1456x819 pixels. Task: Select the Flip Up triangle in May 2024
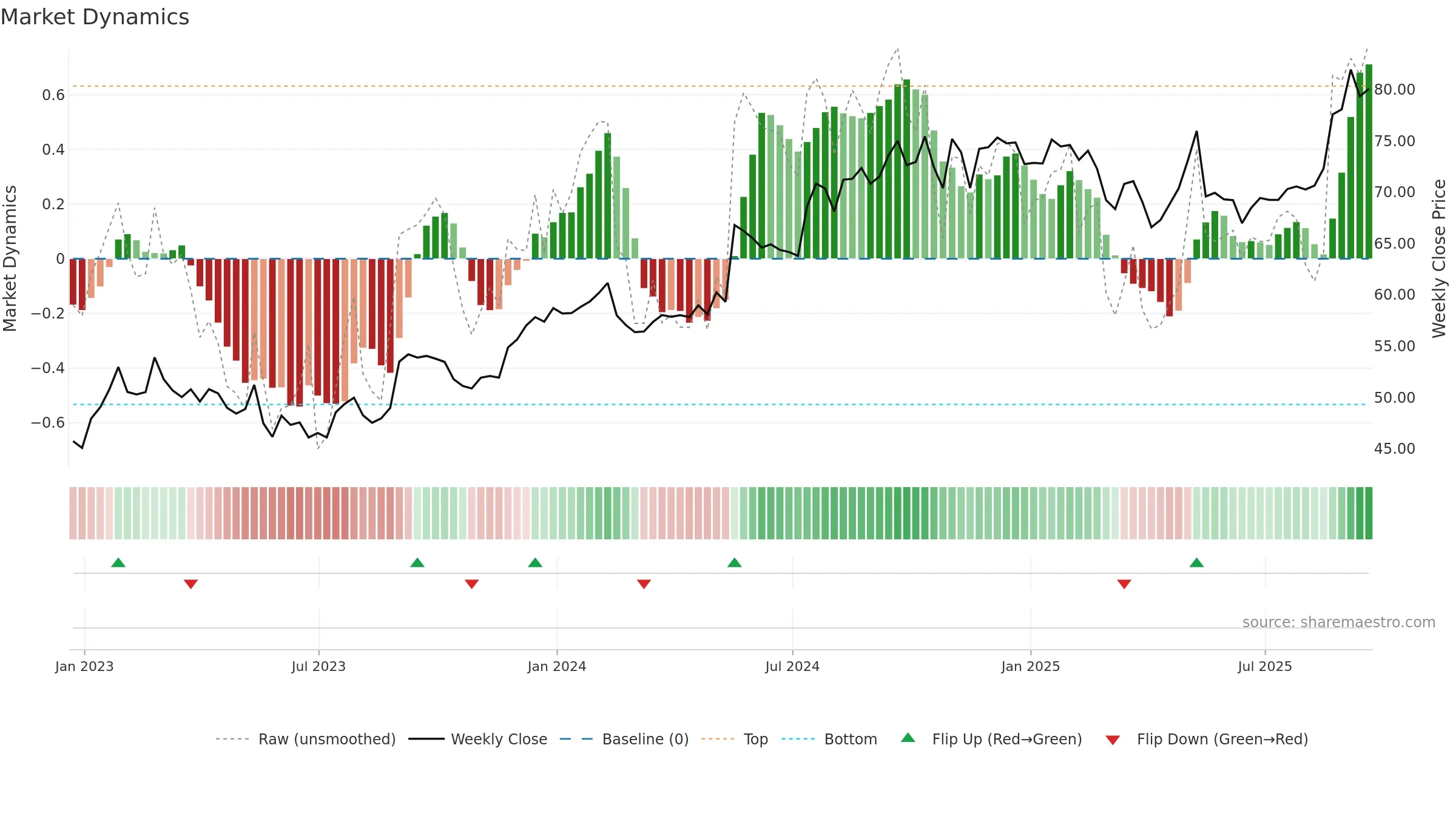click(735, 562)
